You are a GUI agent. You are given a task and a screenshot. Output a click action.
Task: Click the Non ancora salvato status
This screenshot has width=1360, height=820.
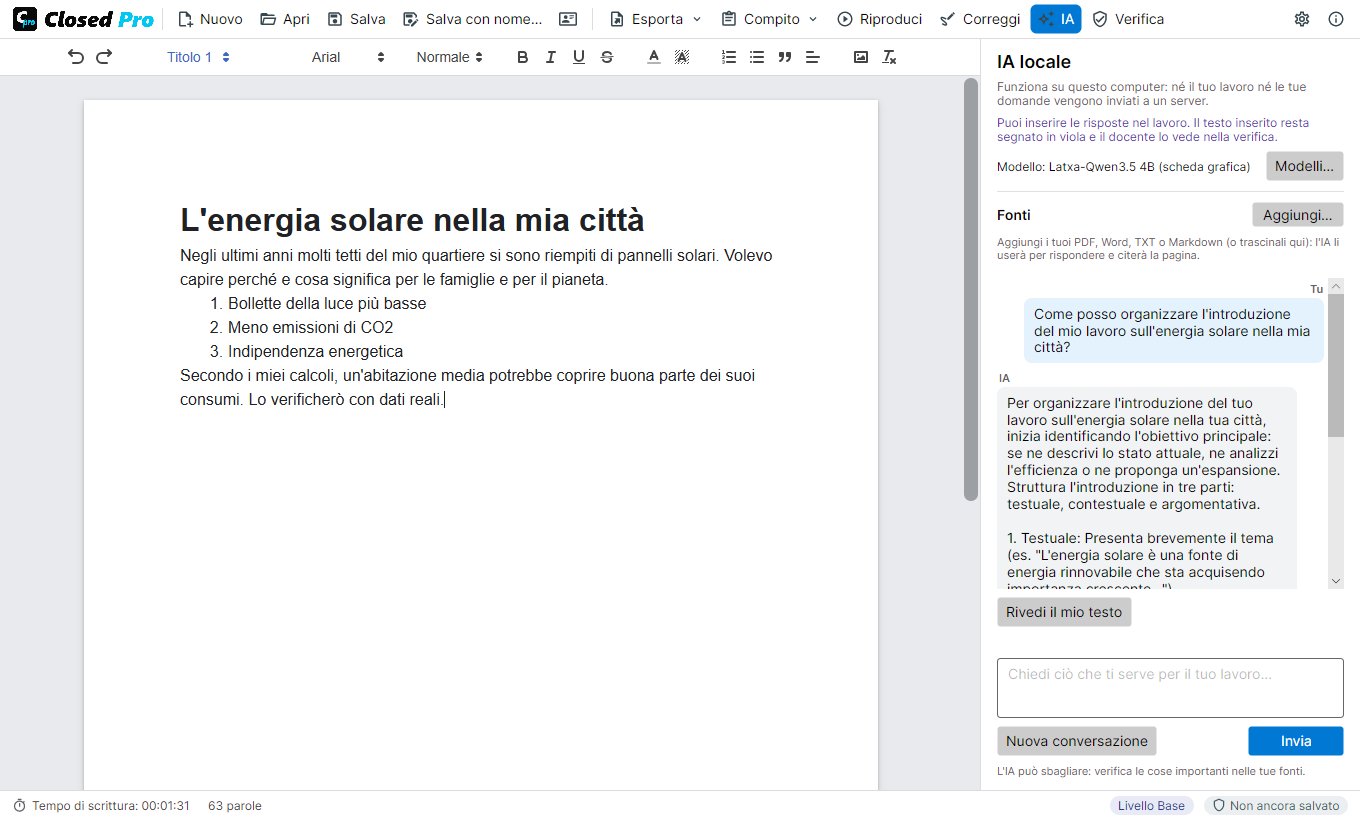[1276, 806]
